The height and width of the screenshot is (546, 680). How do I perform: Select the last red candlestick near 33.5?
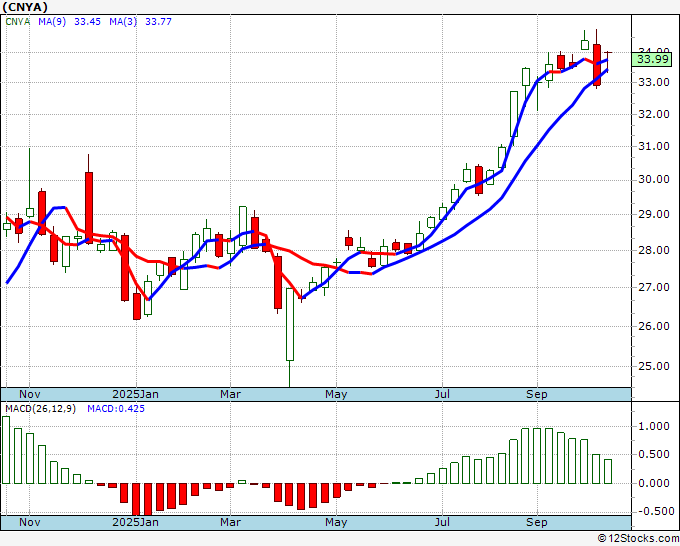tap(597, 65)
